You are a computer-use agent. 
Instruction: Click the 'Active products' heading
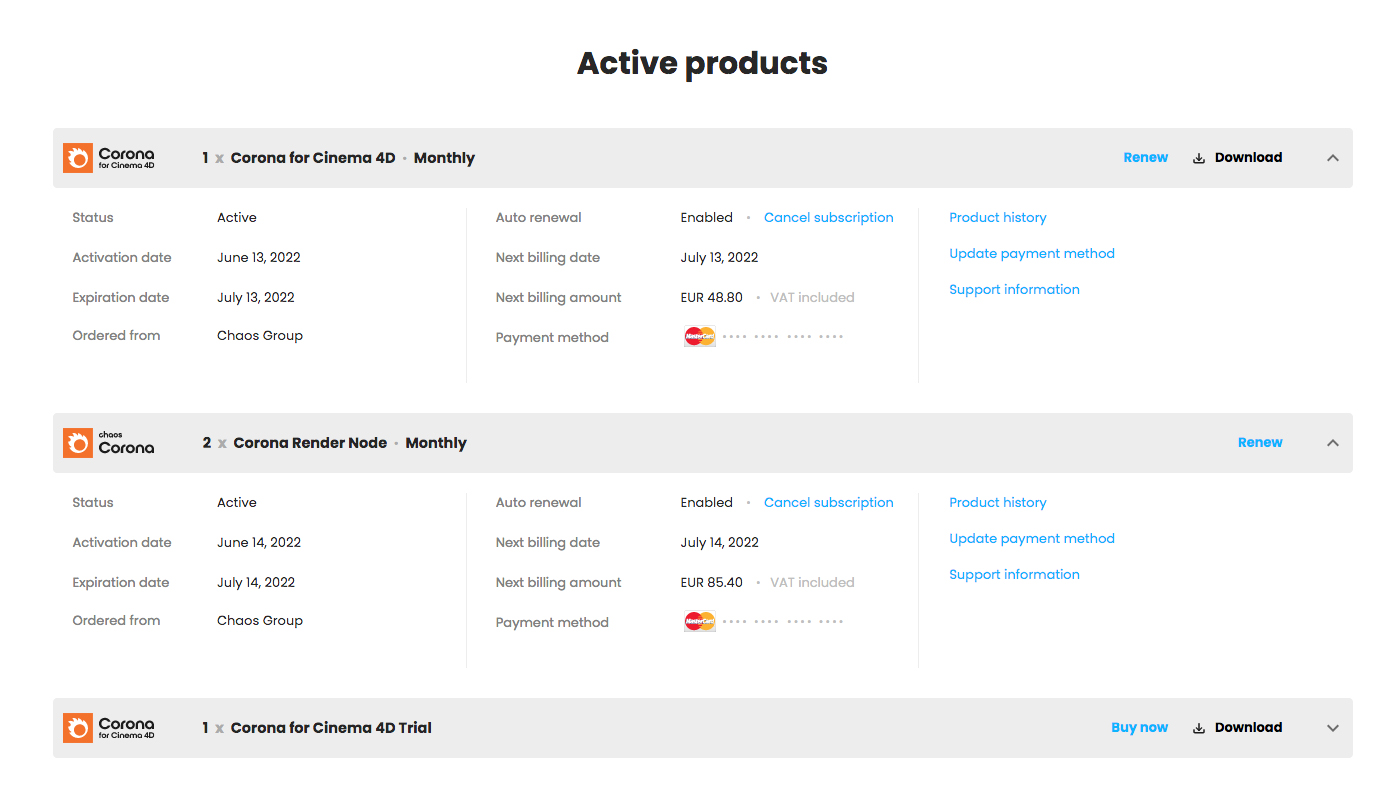(x=702, y=63)
